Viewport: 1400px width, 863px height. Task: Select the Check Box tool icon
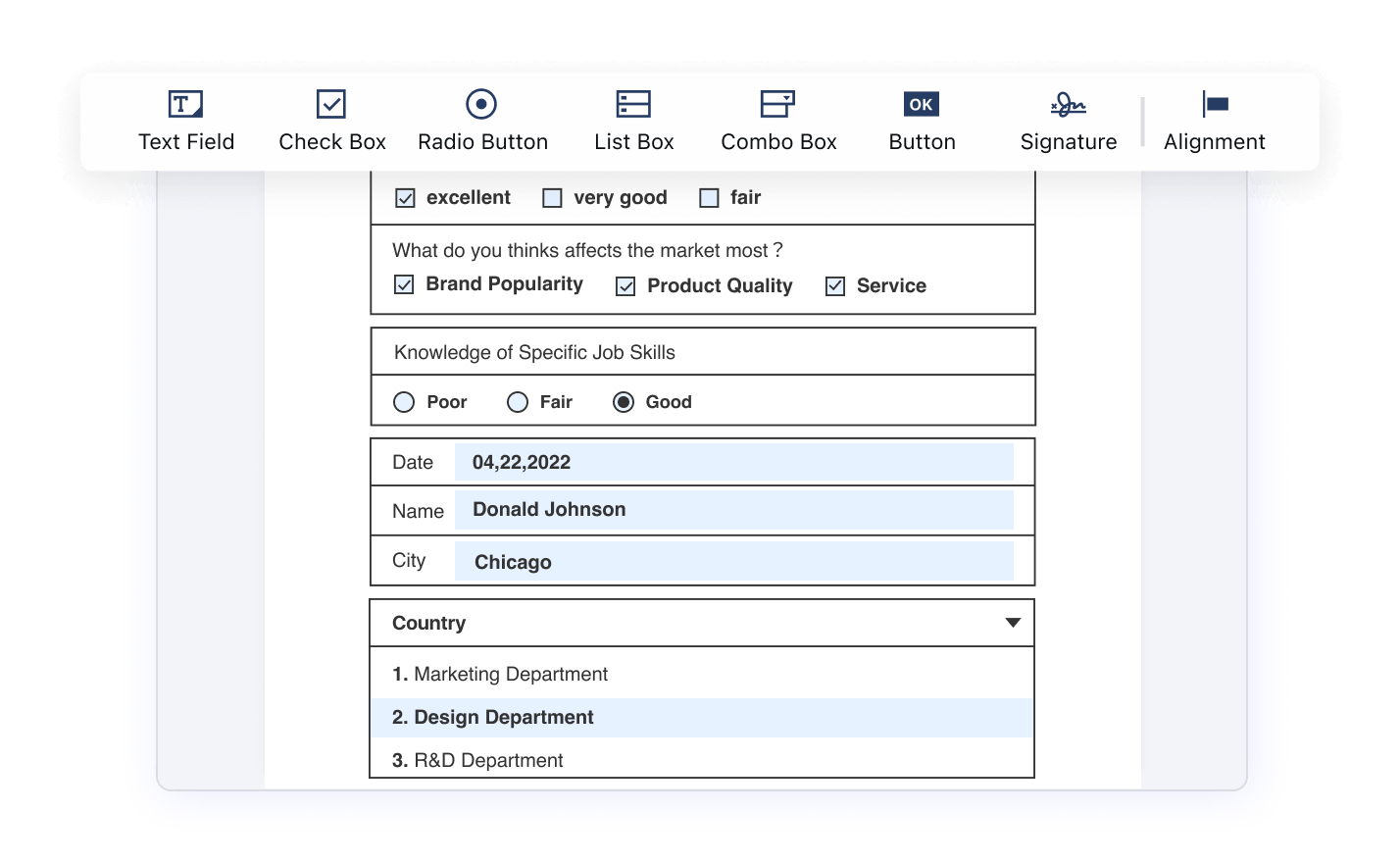click(x=331, y=104)
